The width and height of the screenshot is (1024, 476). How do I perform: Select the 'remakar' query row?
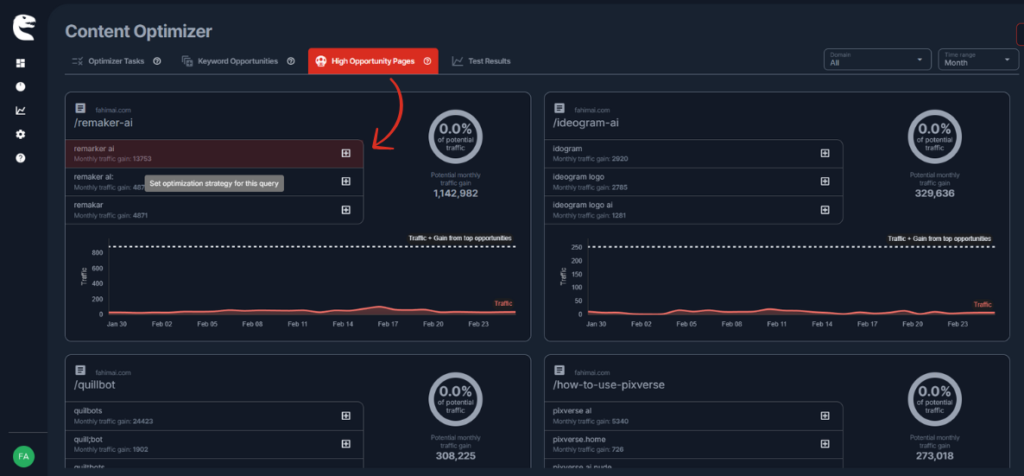(x=214, y=210)
